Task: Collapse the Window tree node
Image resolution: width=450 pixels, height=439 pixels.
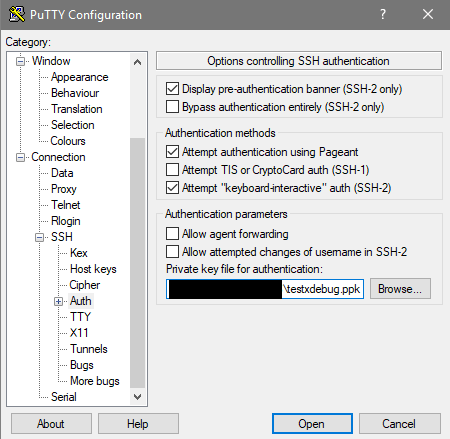Action: coord(21,61)
